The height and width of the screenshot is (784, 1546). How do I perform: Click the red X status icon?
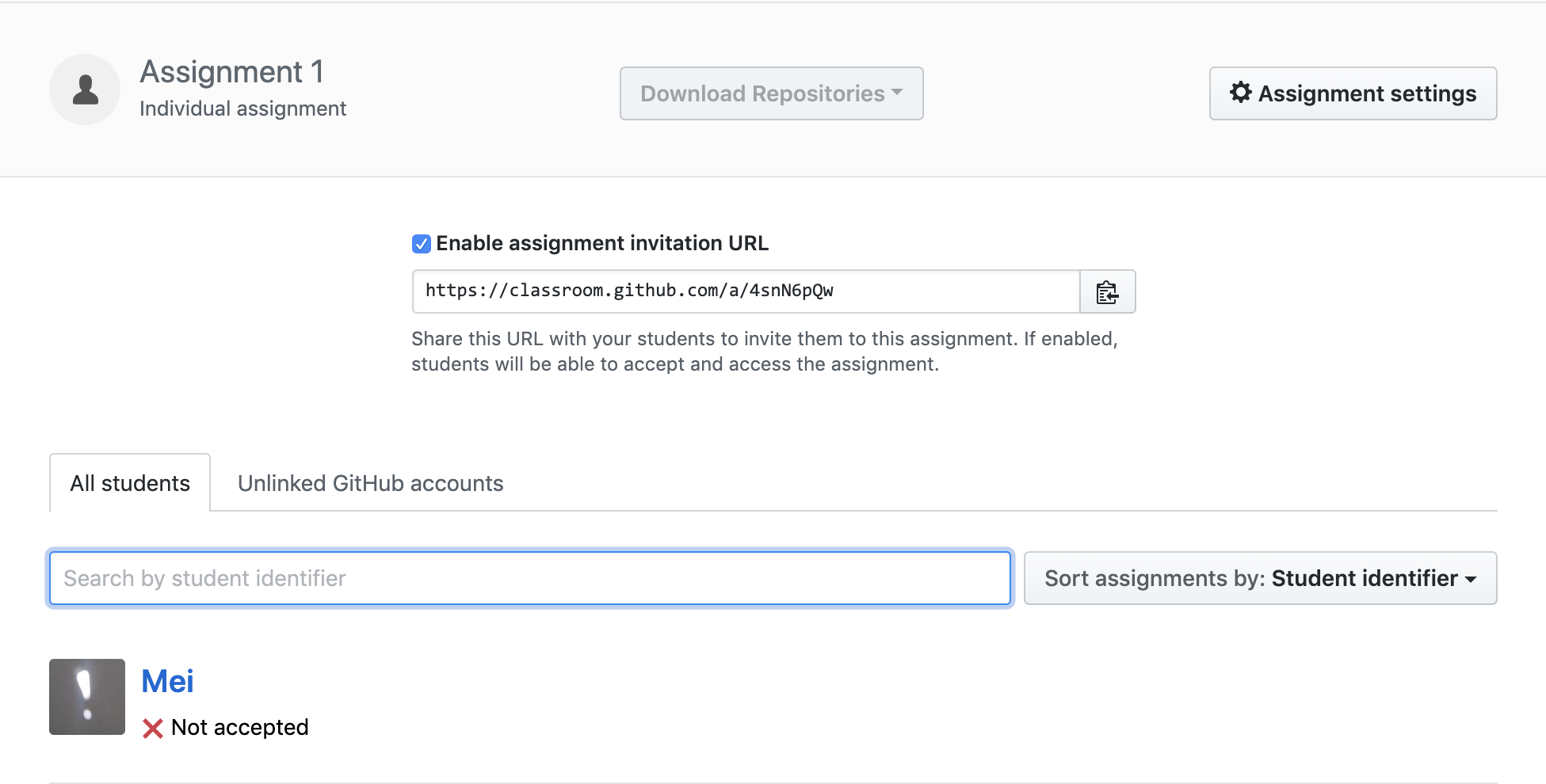153,728
